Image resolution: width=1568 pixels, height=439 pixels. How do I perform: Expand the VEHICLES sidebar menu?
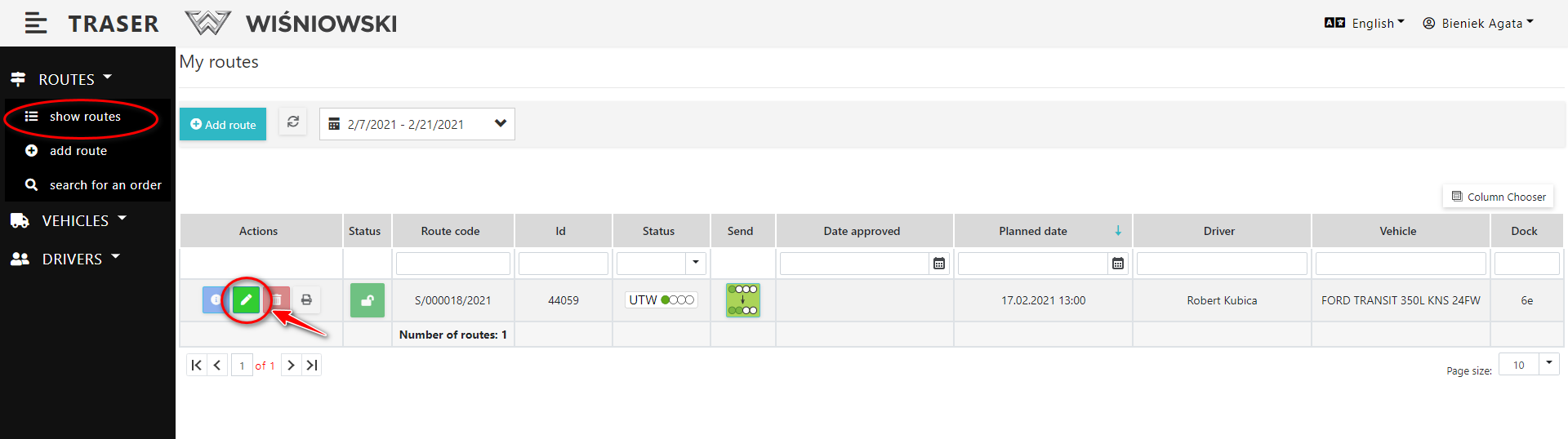(75, 220)
